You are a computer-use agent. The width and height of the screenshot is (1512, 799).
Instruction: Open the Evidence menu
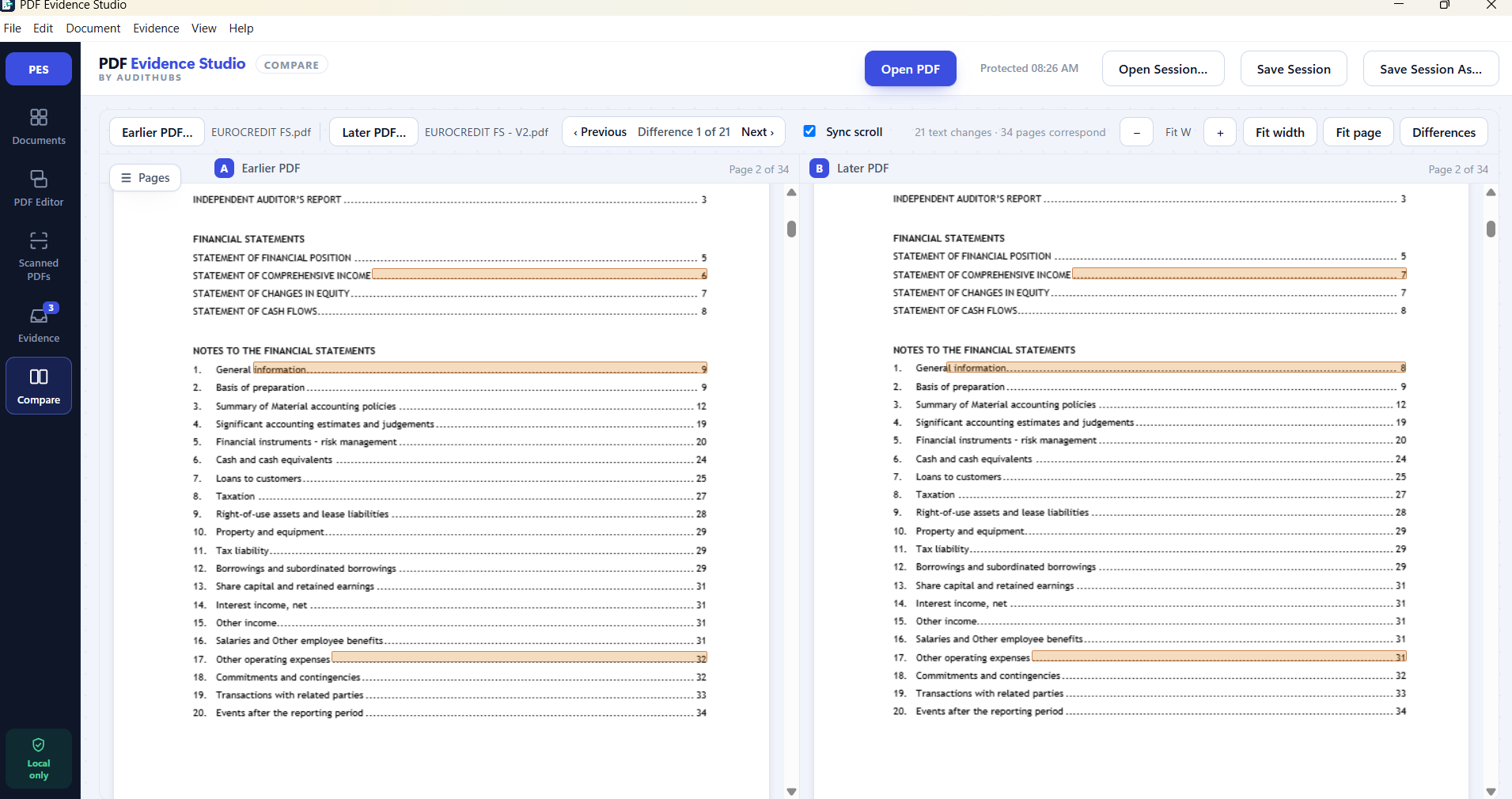(156, 28)
